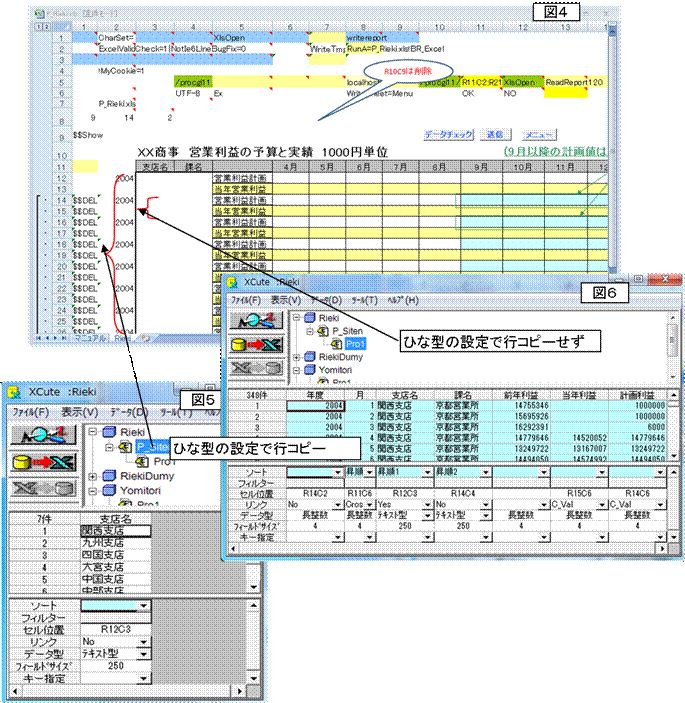The width and height of the screenshot is (685, 703).
Task: Click データチェック button in Excel sheet
Action: click(x=449, y=135)
